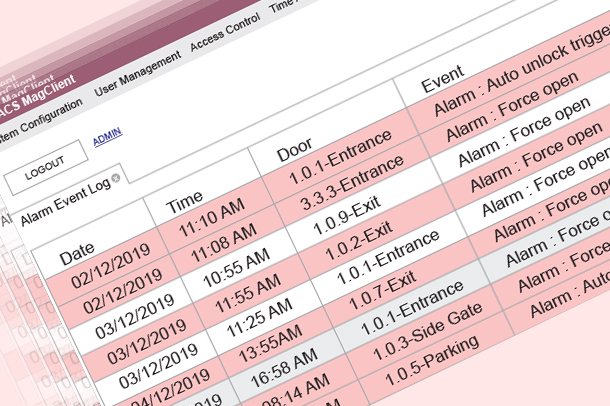This screenshot has height=406, width=610.
Task: Click the Door column header
Action: [x=294, y=150]
